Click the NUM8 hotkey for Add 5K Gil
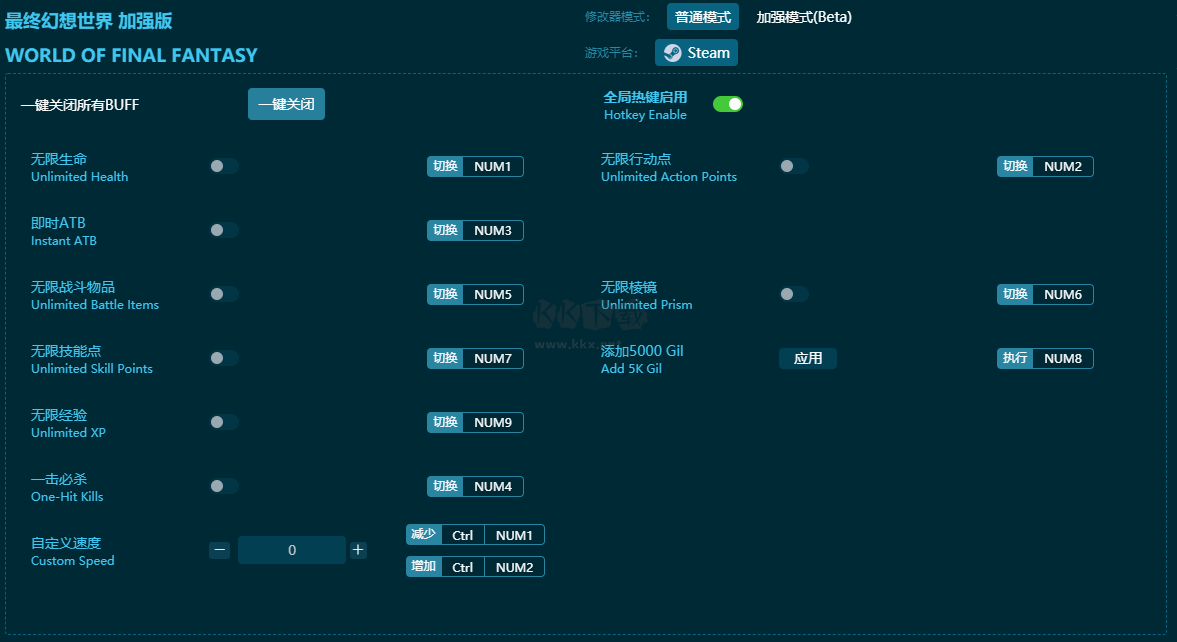 coord(1062,358)
